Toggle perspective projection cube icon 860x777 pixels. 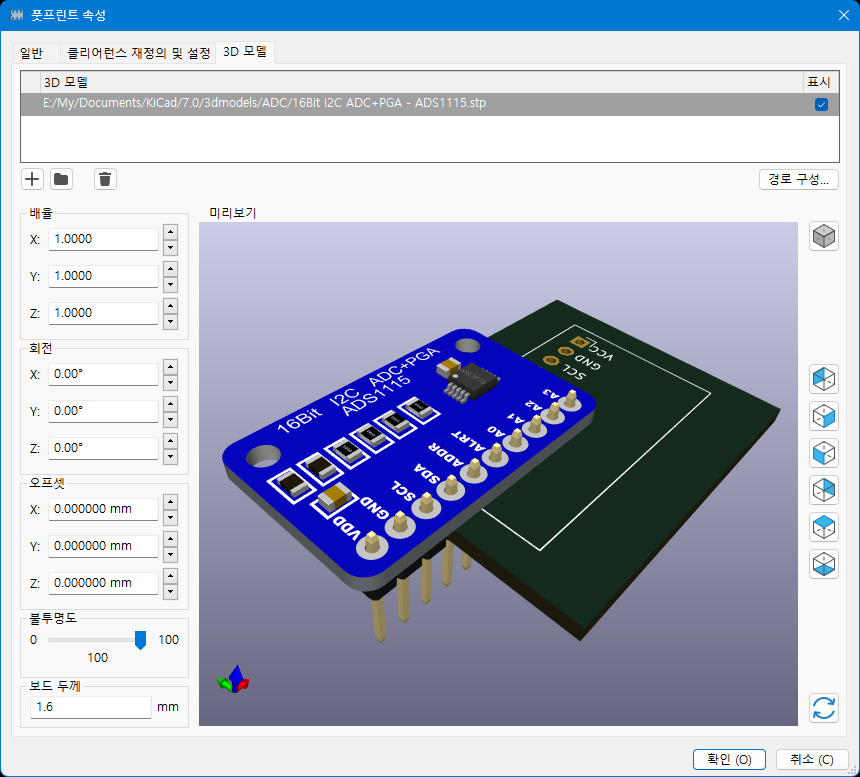point(824,236)
